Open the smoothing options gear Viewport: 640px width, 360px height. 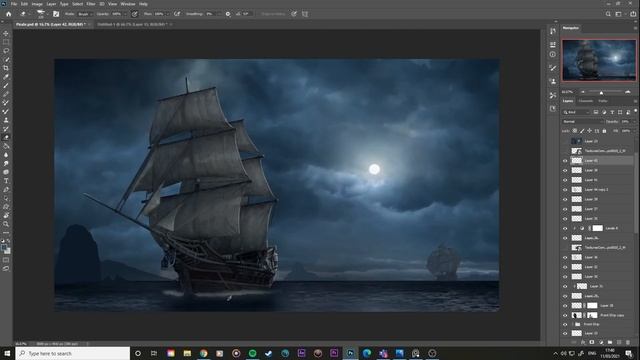tap(228, 14)
